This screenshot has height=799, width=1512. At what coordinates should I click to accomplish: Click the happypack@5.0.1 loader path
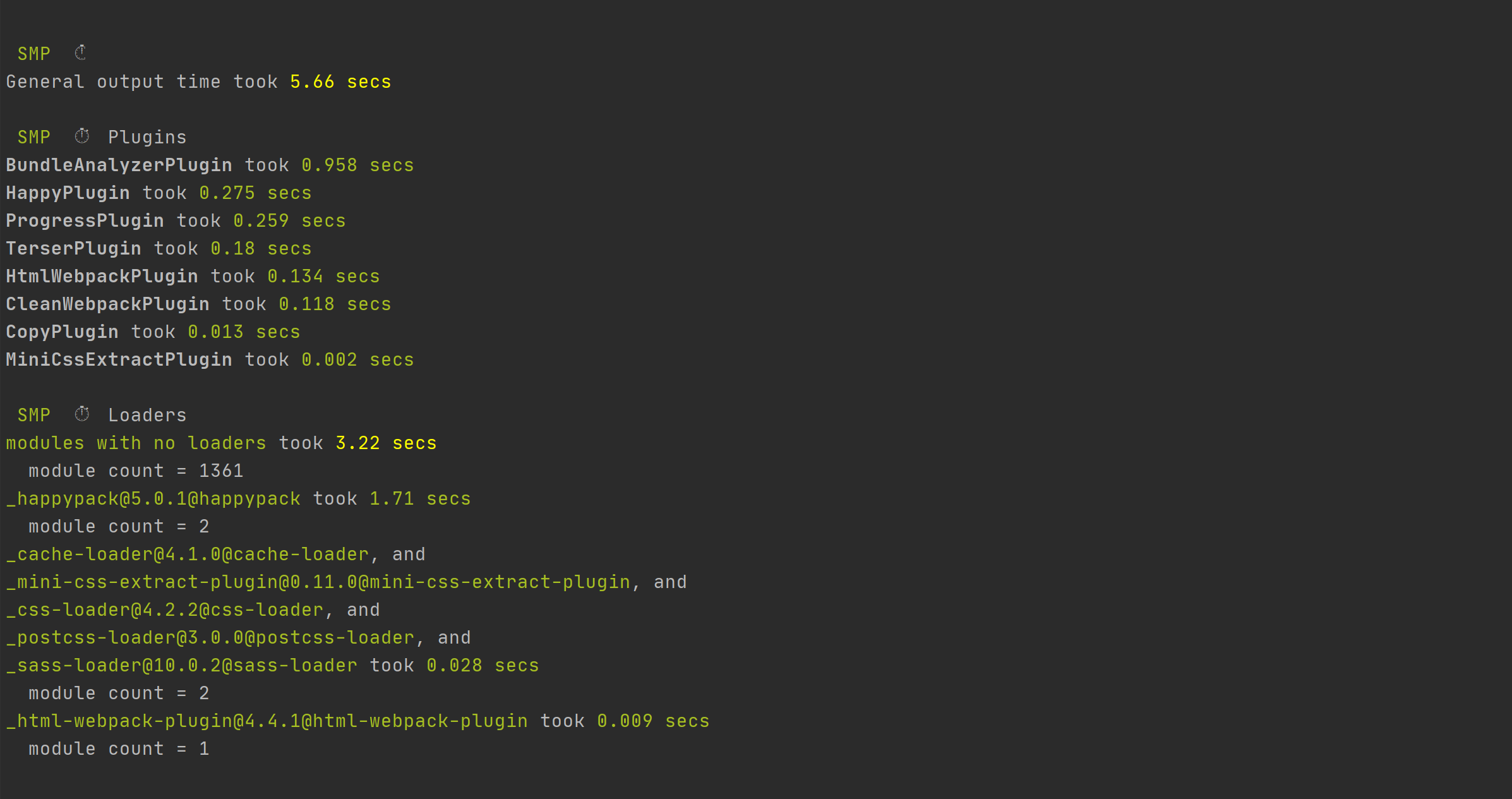[x=153, y=499]
